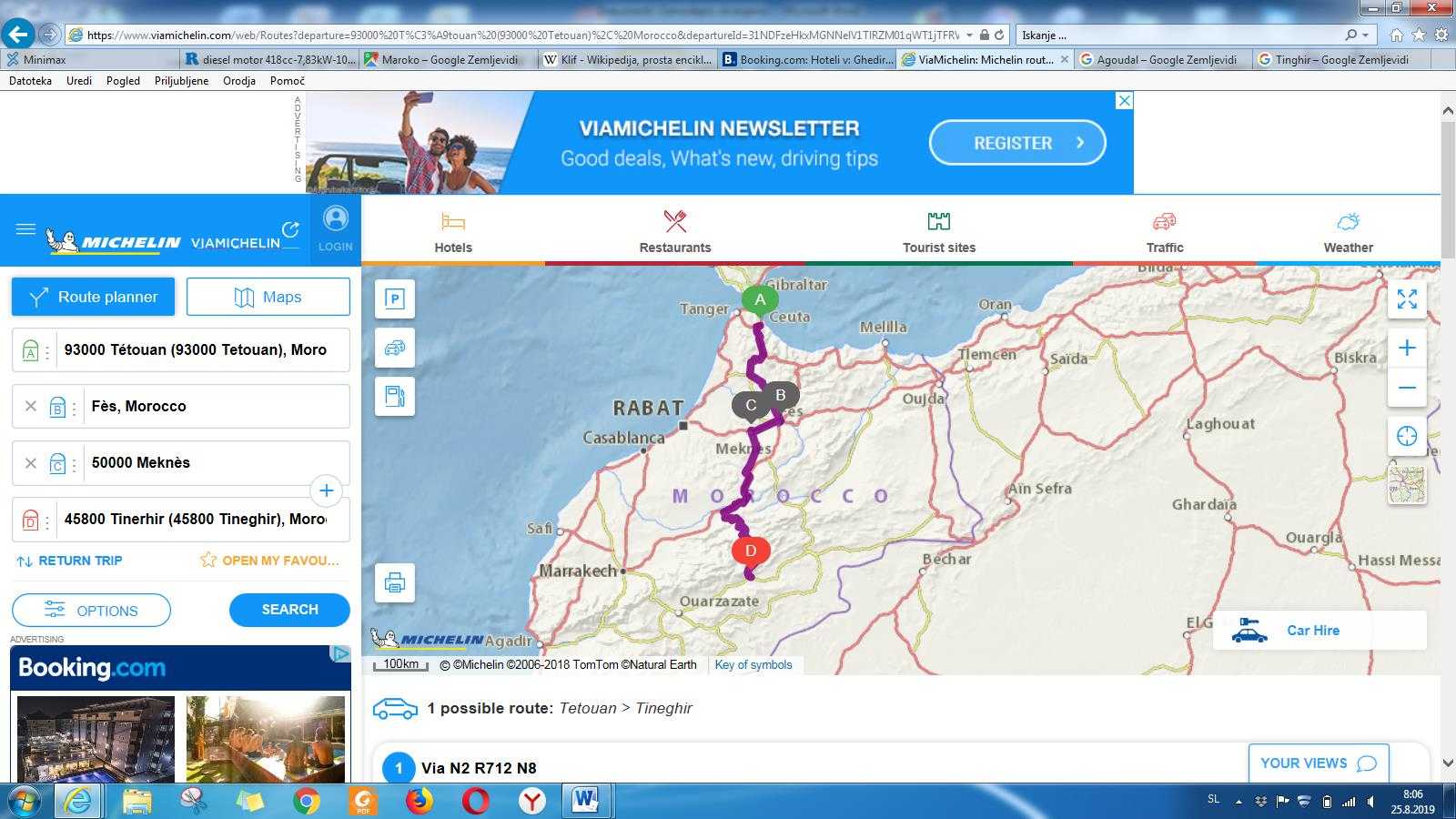This screenshot has width=1456, height=819.
Task: Open the Pogled menu
Action: tap(123, 80)
